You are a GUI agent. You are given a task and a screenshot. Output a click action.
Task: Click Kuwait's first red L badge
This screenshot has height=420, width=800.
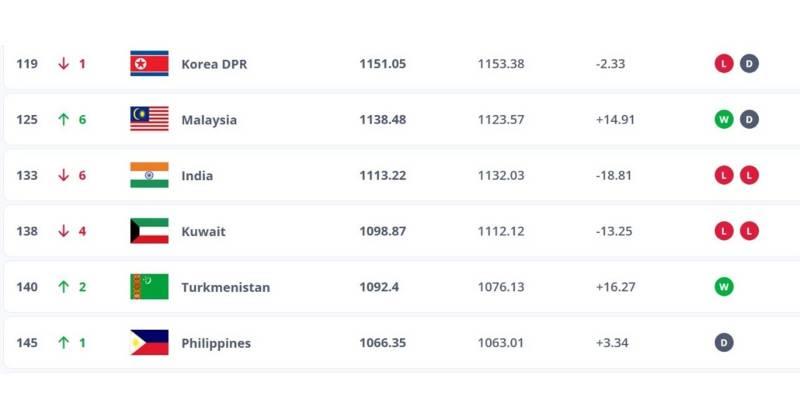pyautogui.click(x=723, y=231)
